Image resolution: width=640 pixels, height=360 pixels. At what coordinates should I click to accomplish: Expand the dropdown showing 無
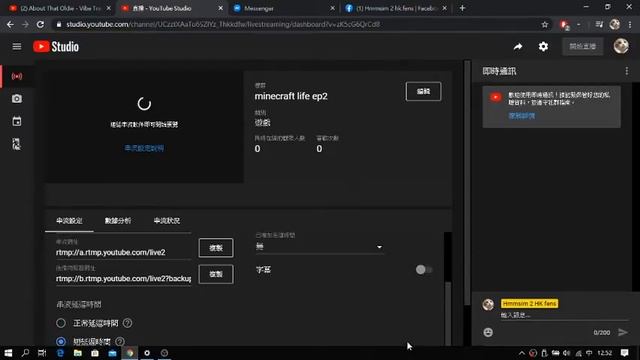[x=319, y=247]
